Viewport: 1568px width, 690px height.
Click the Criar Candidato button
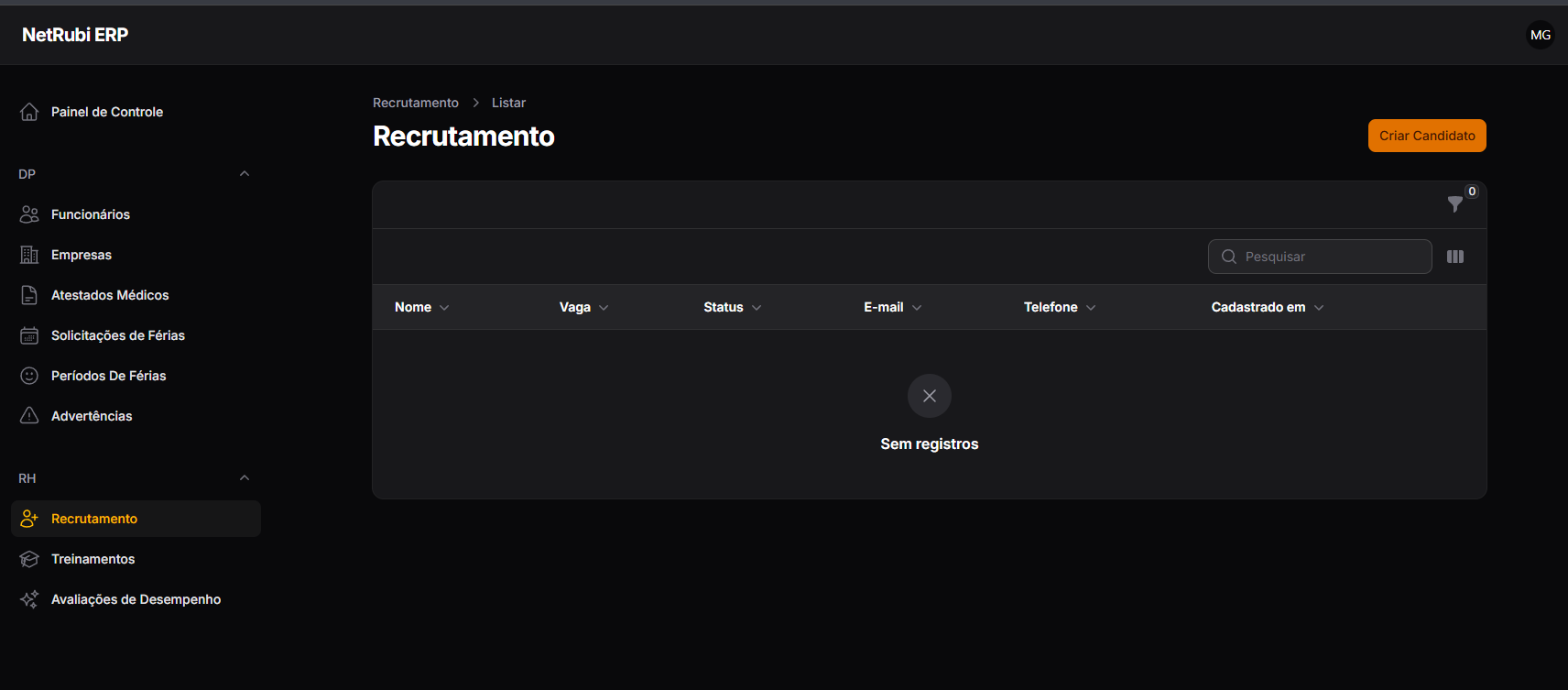coord(1427,136)
